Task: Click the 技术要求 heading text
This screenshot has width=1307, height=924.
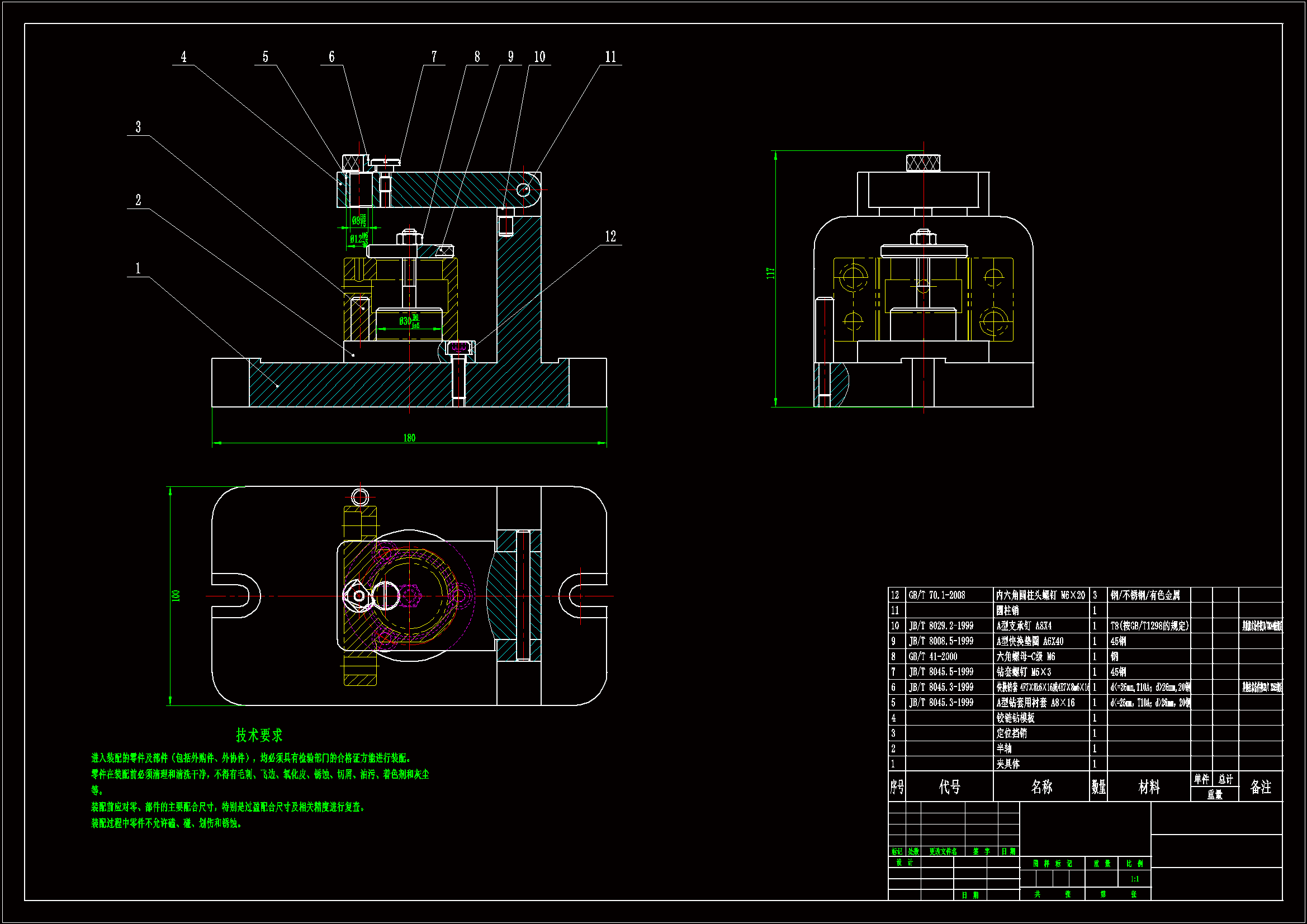Action: (259, 735)
